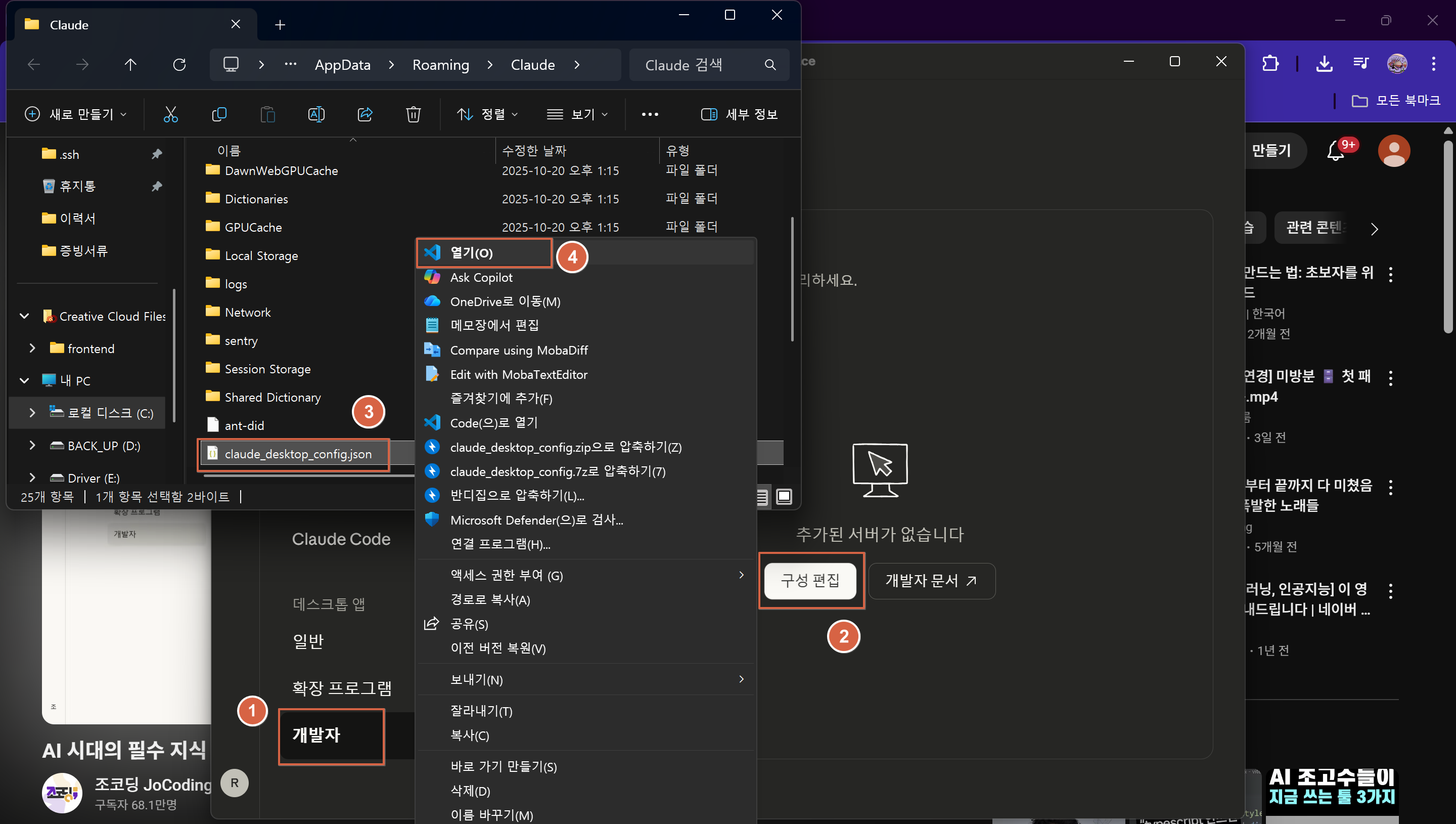Click the YouTube notifications bell
This screenshot has width=1456, height=824.
click(1336, 151)
